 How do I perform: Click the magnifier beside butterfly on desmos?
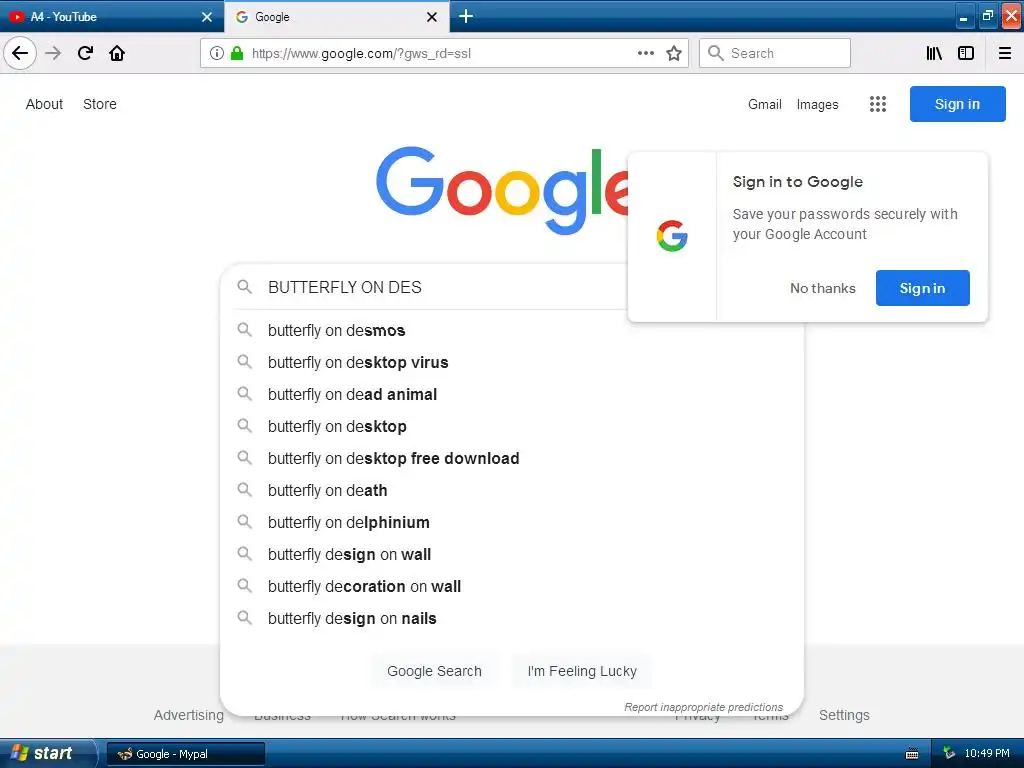(244, 330)
